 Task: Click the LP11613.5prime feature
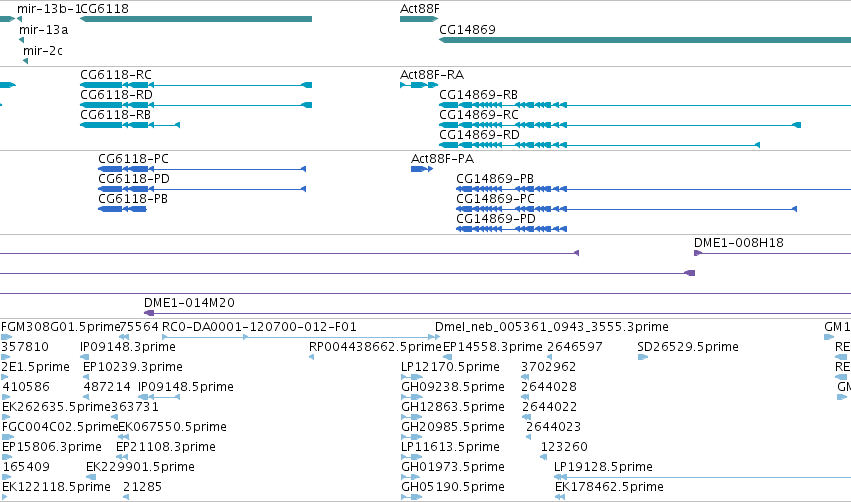coord(412,457)
